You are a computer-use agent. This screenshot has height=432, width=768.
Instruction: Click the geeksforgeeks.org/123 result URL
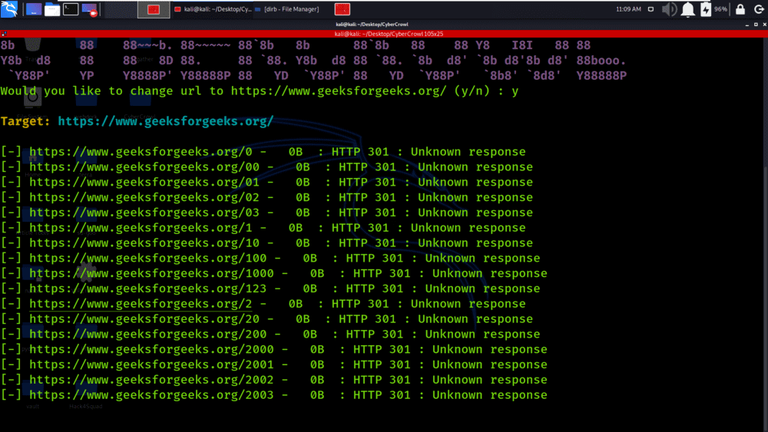pyautogui.click(x=148, y=288)
